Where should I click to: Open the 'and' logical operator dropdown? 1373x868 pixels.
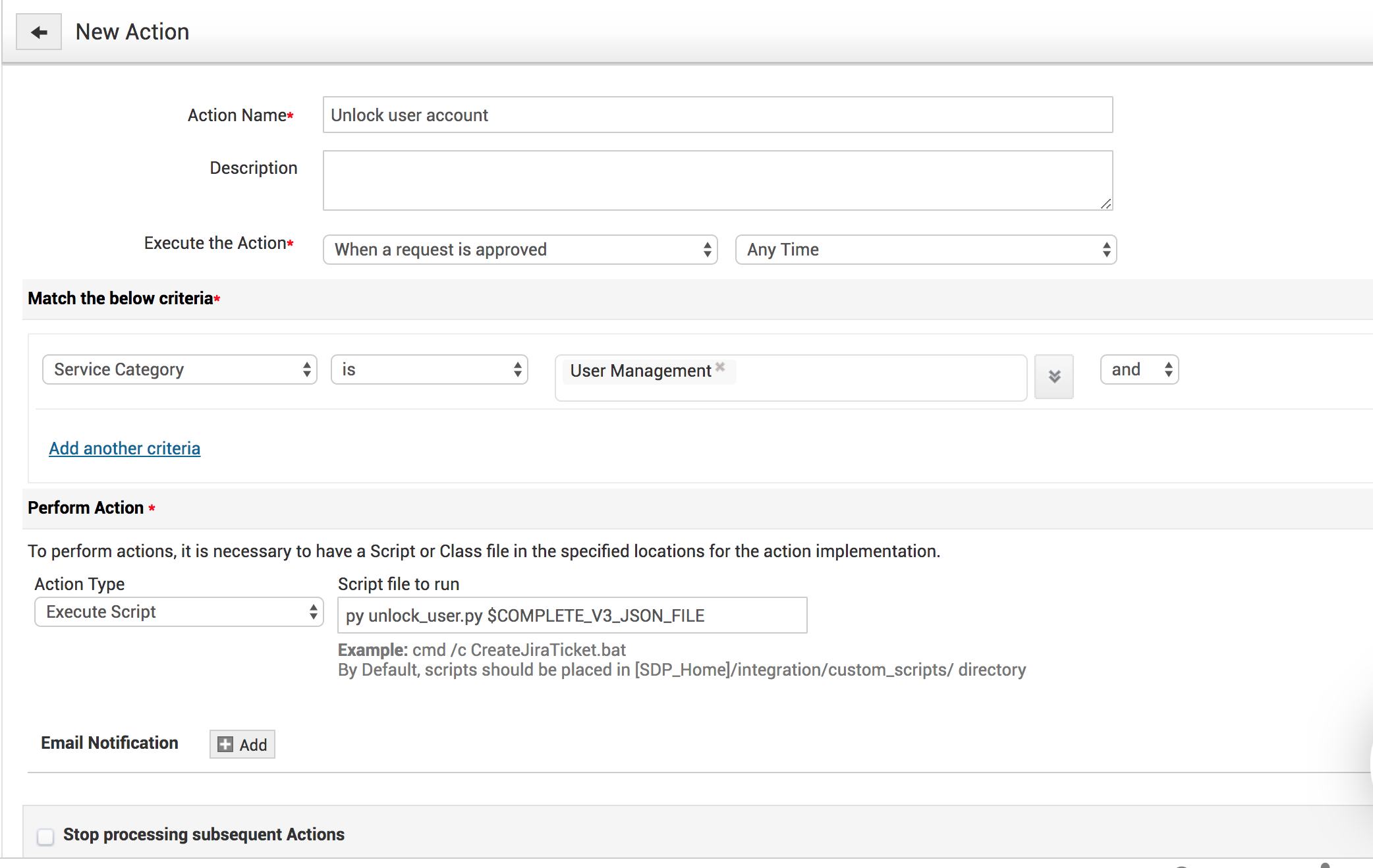[1139, 369]
